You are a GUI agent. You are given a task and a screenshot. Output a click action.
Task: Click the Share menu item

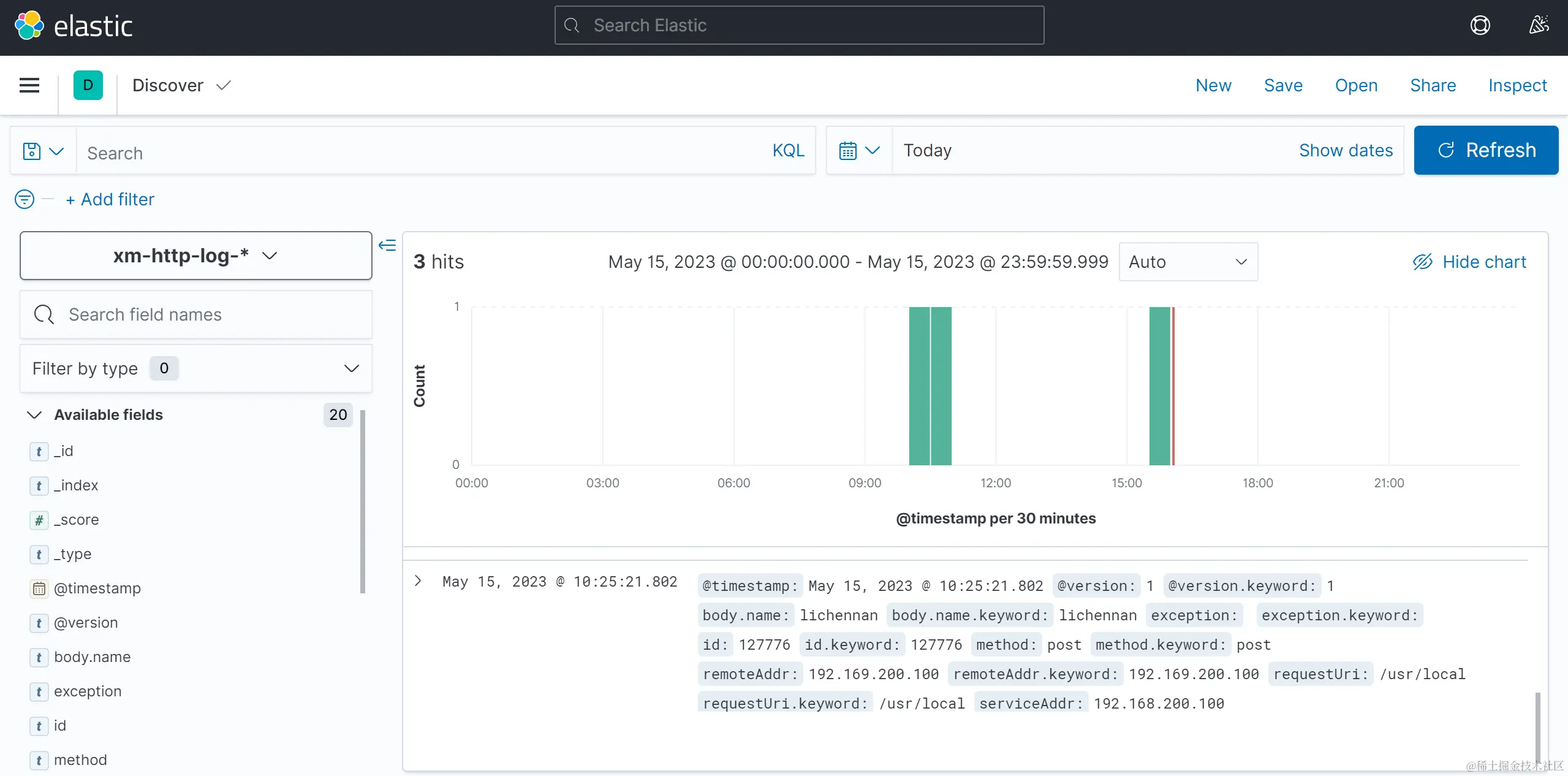click(x=1433, y=85)
